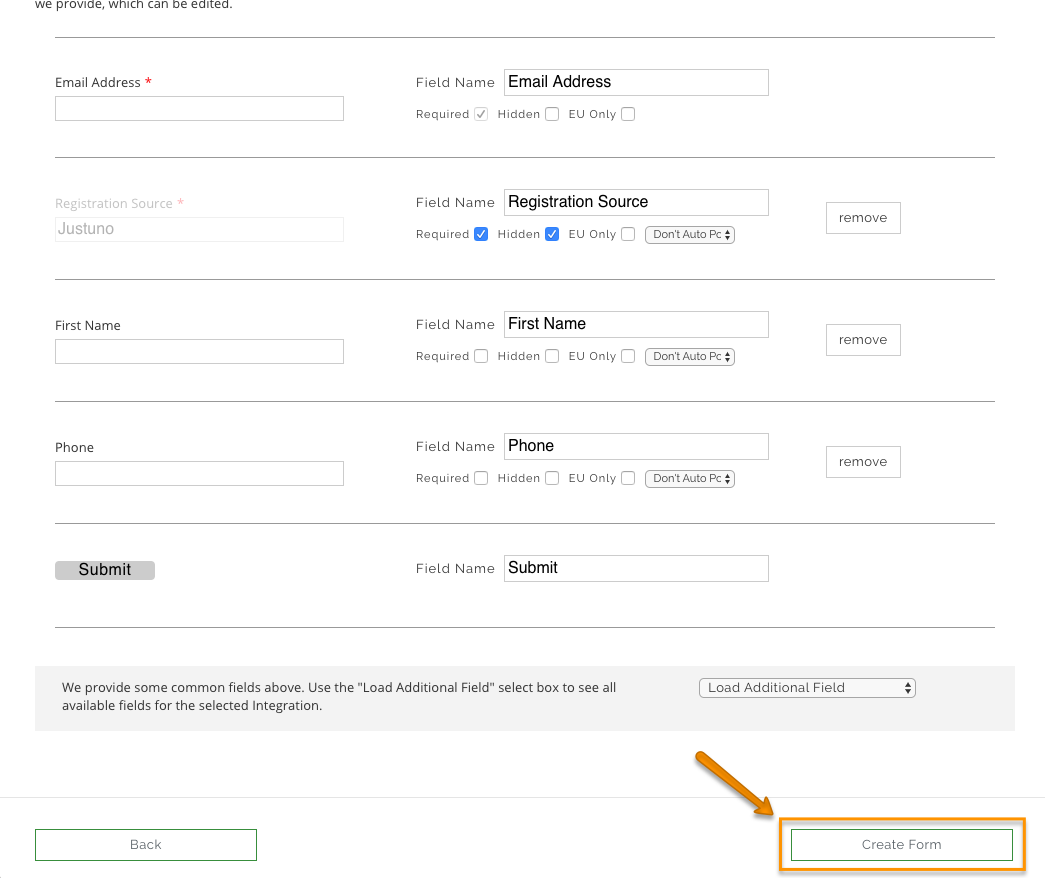Click the gray Submit preview button
The image size is (1045, 878).
(105, 570)
